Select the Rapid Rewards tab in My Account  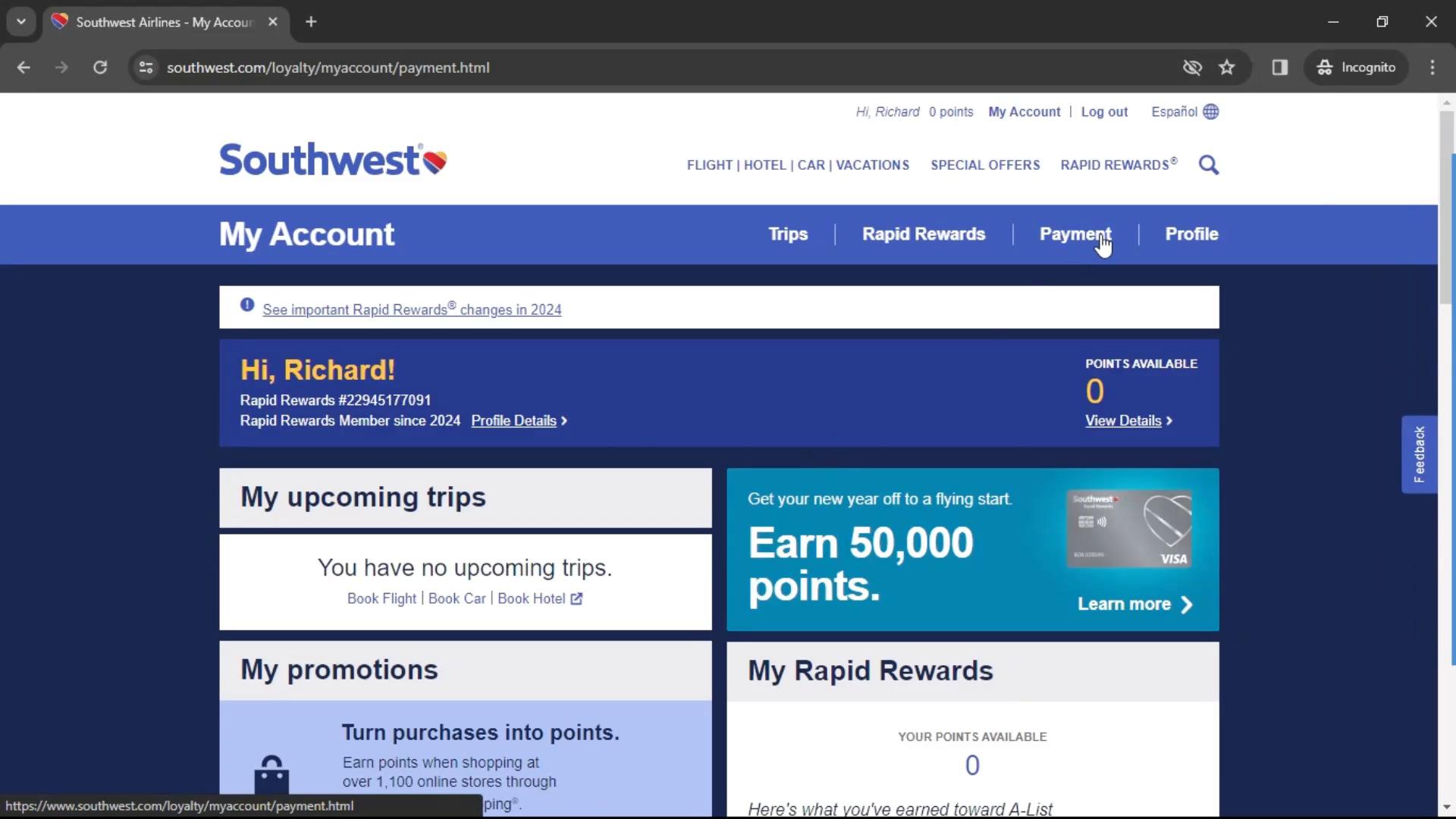(923, 234)
